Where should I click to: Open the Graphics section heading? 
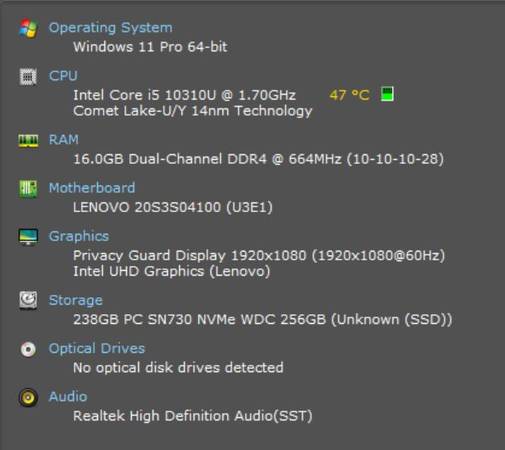pyautogui.click(x=79, y=236)
